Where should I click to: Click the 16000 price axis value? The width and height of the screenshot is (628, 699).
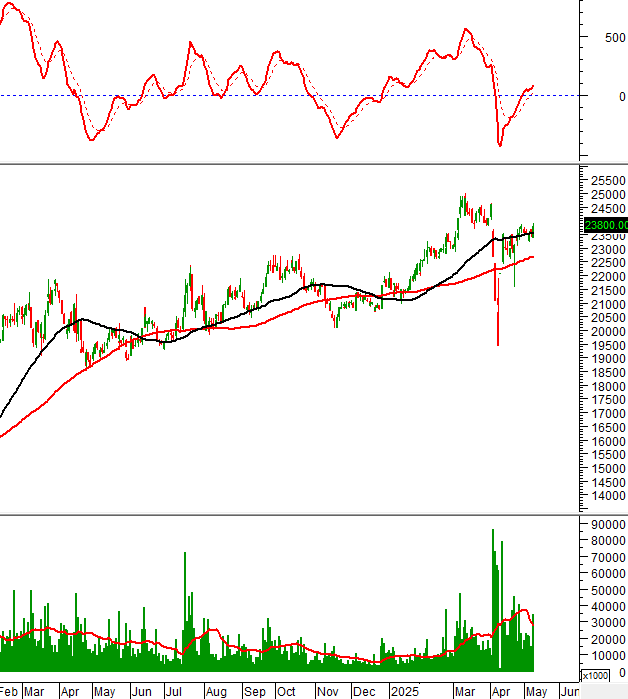tap(608, 441)
